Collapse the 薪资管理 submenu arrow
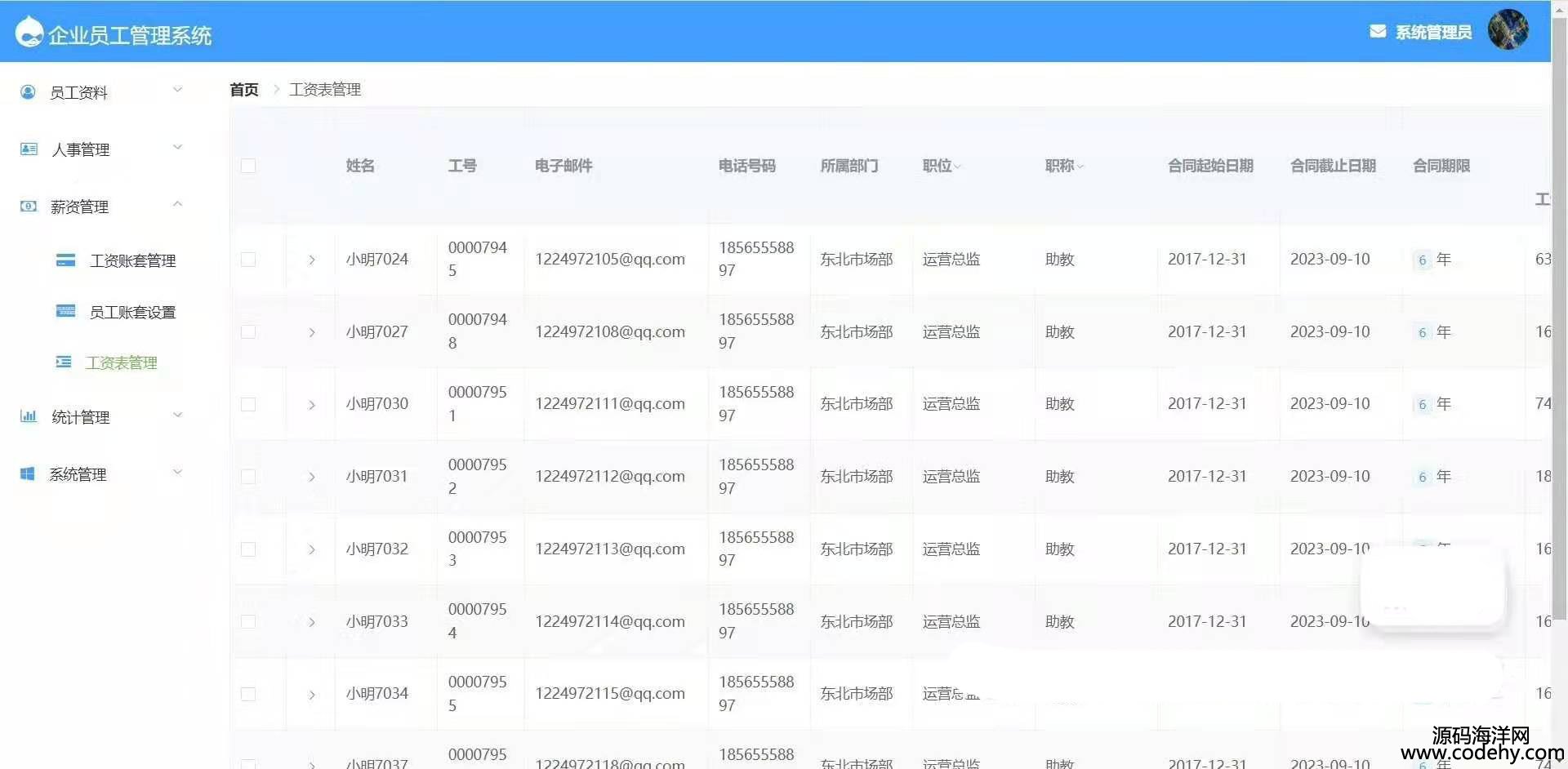The image size is (1568, 769). (177, 204)
